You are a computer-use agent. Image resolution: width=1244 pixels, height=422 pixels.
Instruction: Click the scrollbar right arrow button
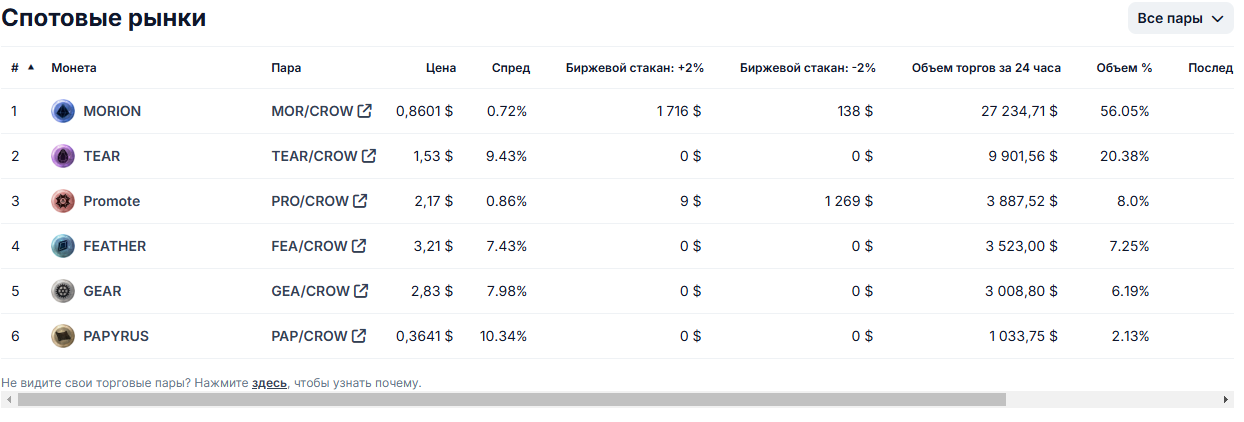pos(1226,399)
